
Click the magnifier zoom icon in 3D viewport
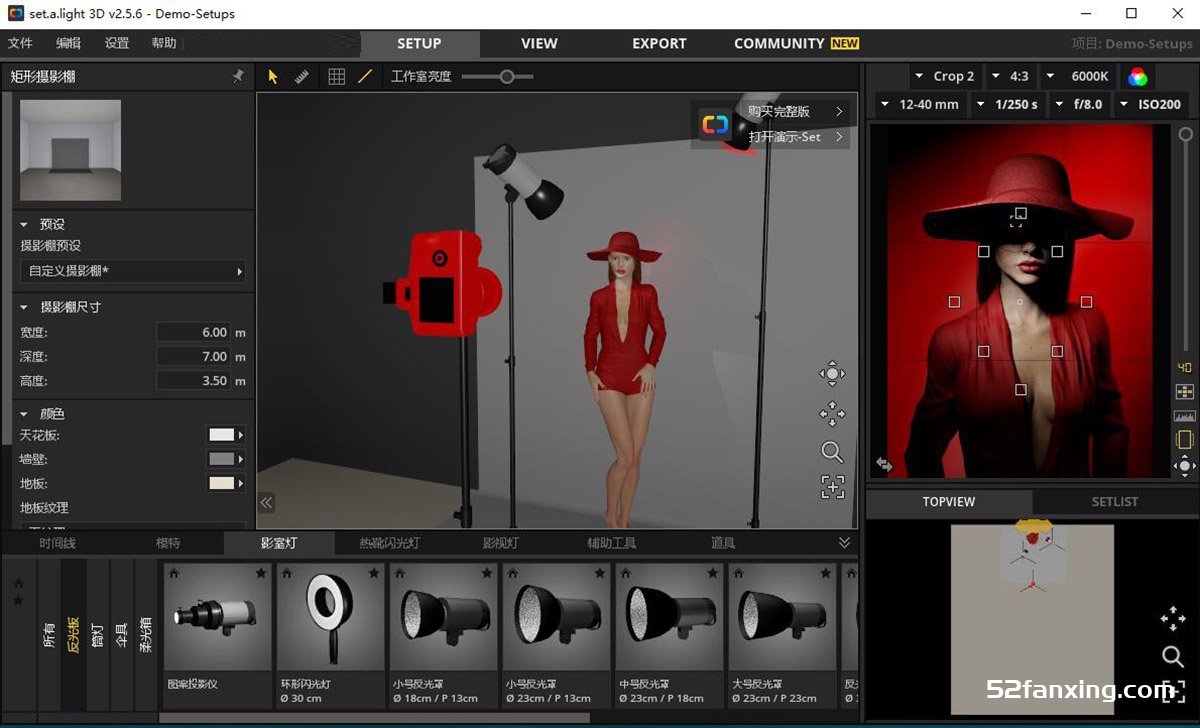(x=832, y=452)
